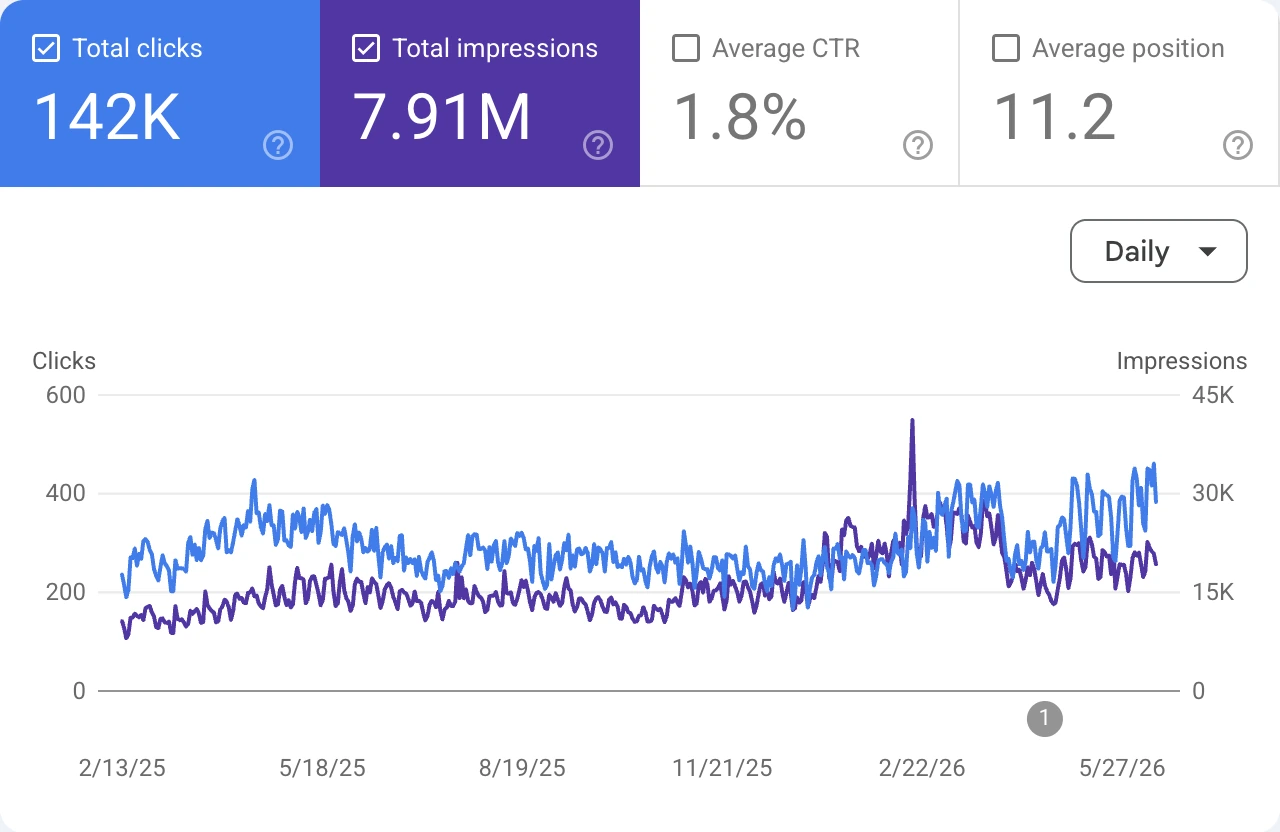This screenshot has width=1280, height=832.
Task: Click the 142K total clicks value
Action: tap(107, 116)
